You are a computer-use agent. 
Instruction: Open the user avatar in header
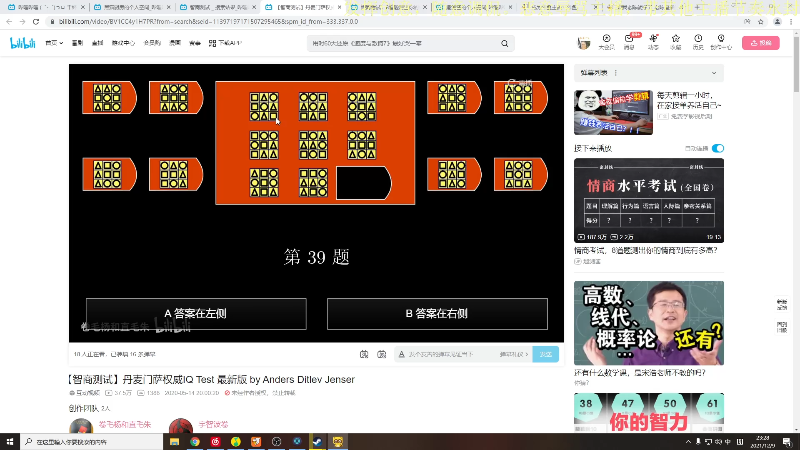click(x=584, y=43)
